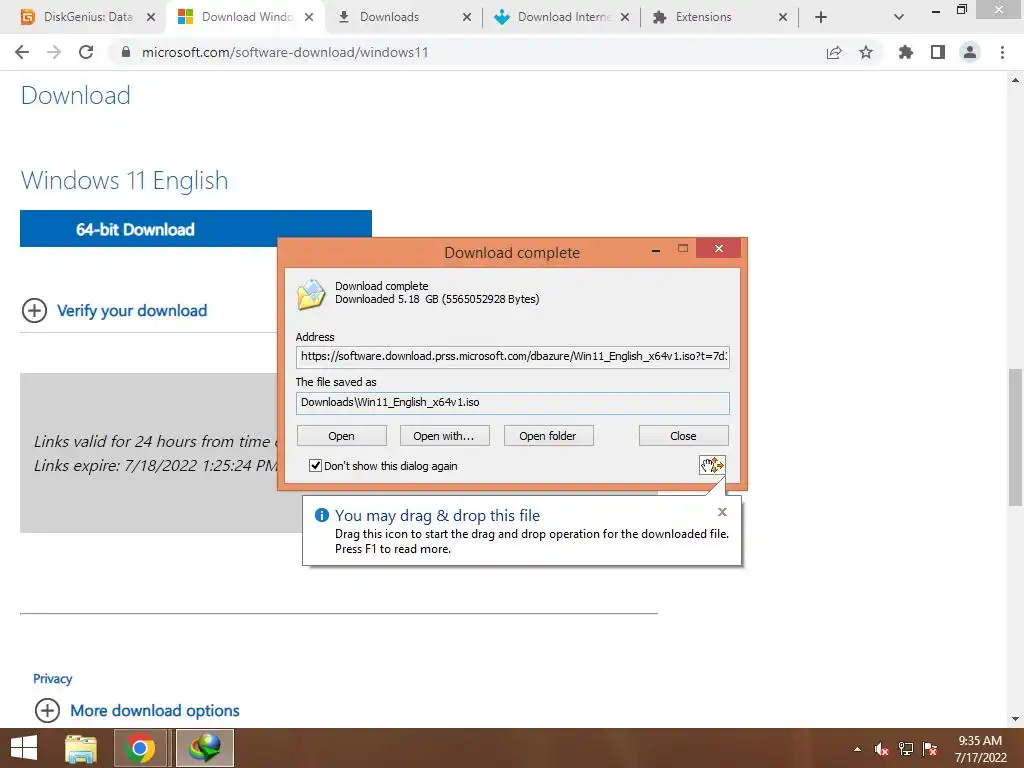
Task: Toggle the browser side panel
Action: tap(938, 52)
